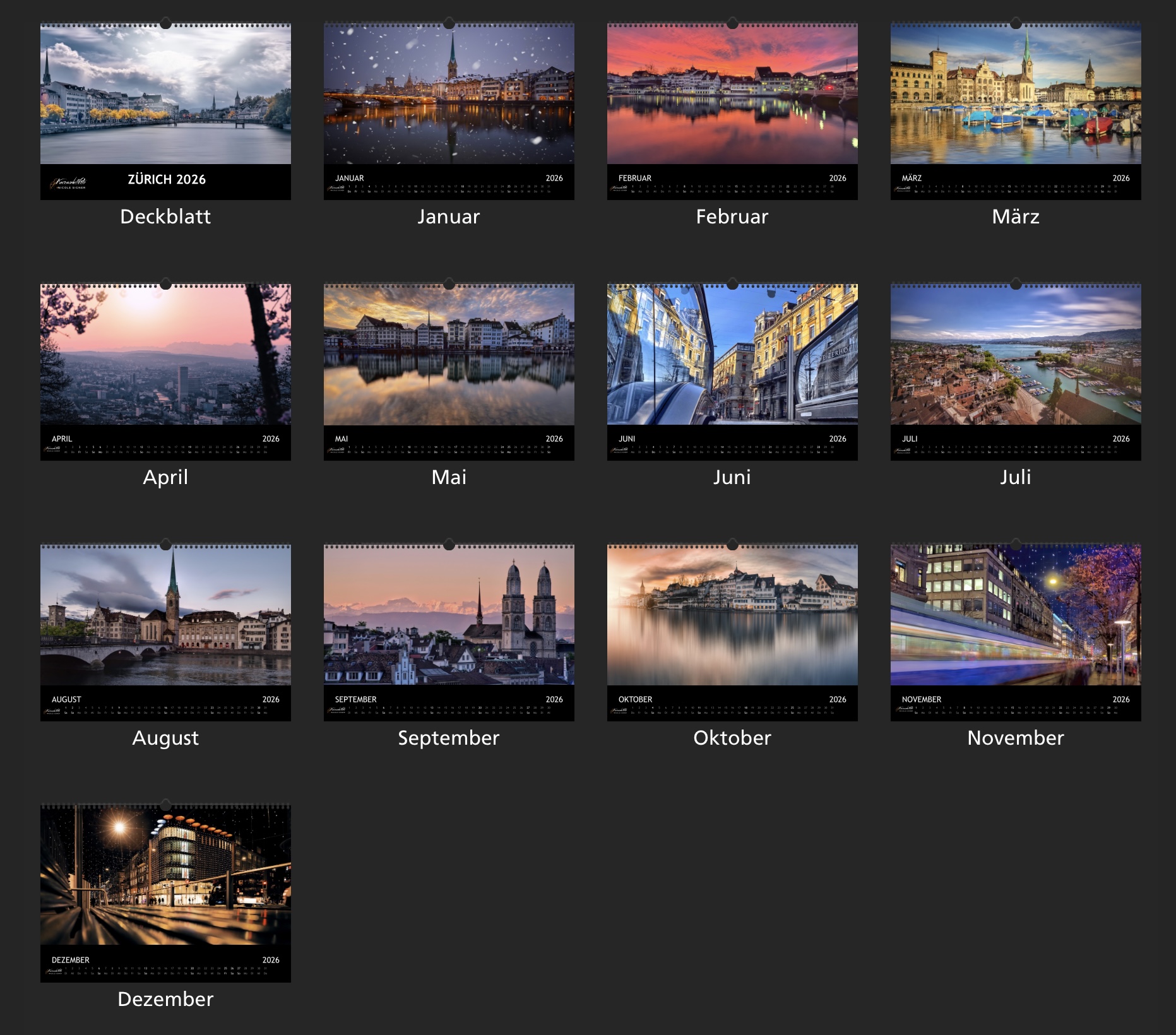Click the Juli caption label

[x=1016, y=477]
